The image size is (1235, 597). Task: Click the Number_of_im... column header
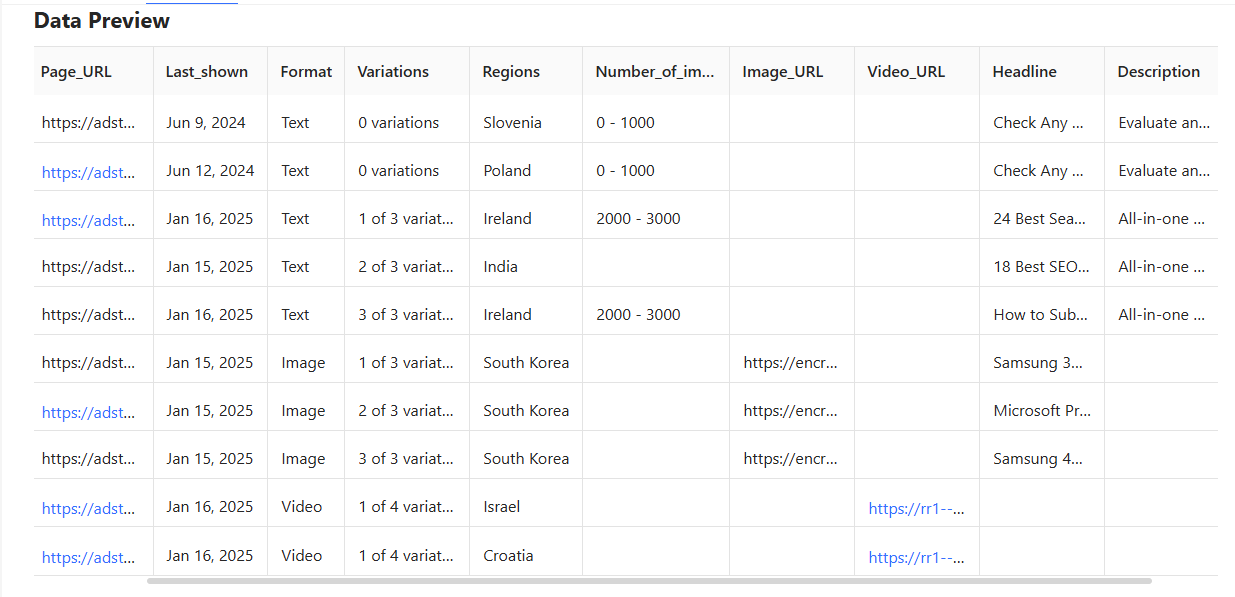(x=655, y=71)
